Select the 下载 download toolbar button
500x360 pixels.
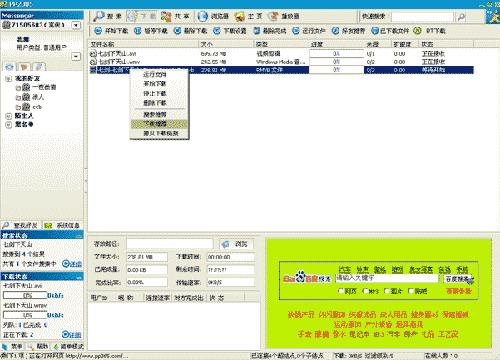pyautogui.click(x=142, y=16)
